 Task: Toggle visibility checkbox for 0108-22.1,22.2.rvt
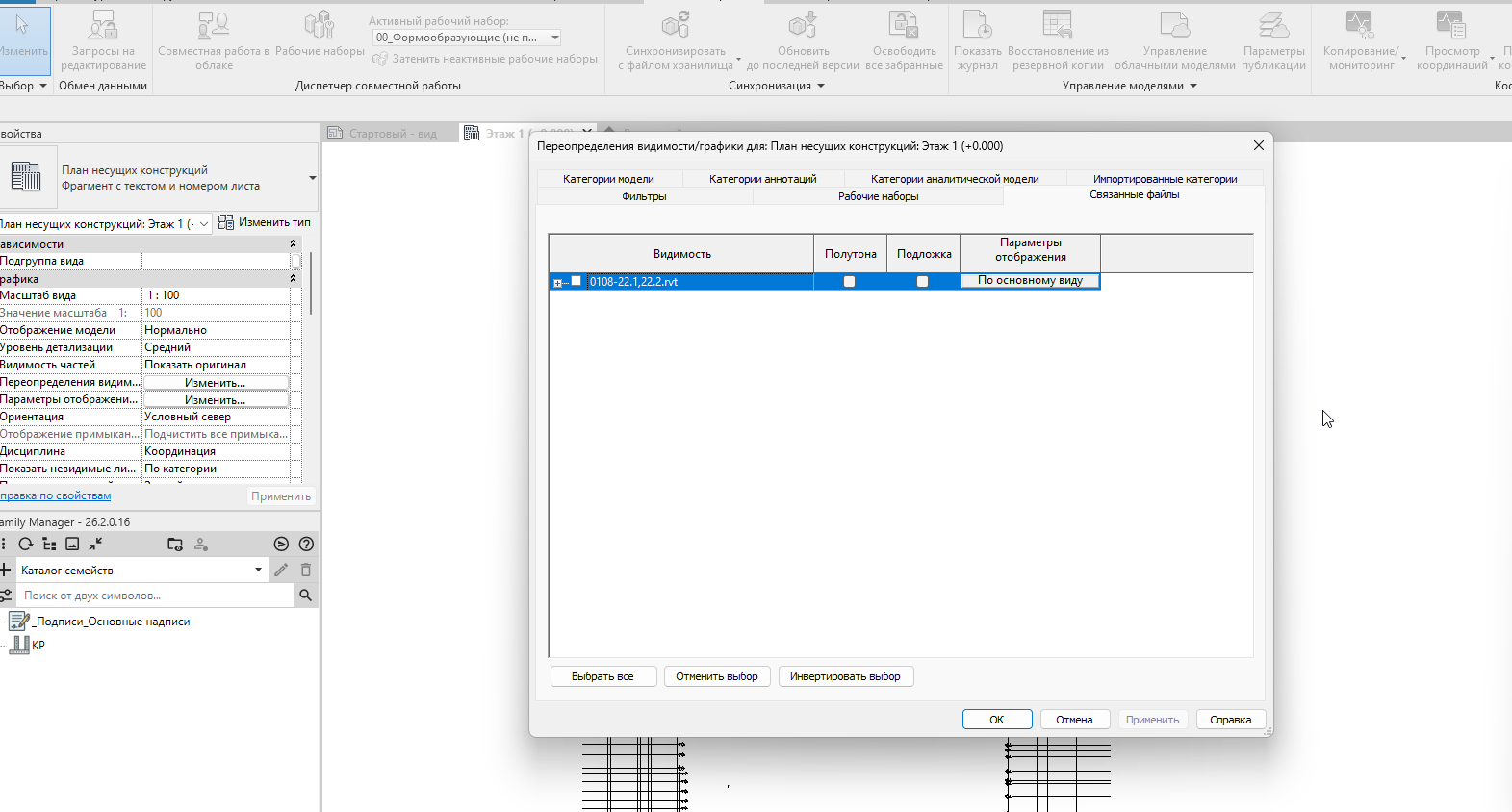click(576, 281)
